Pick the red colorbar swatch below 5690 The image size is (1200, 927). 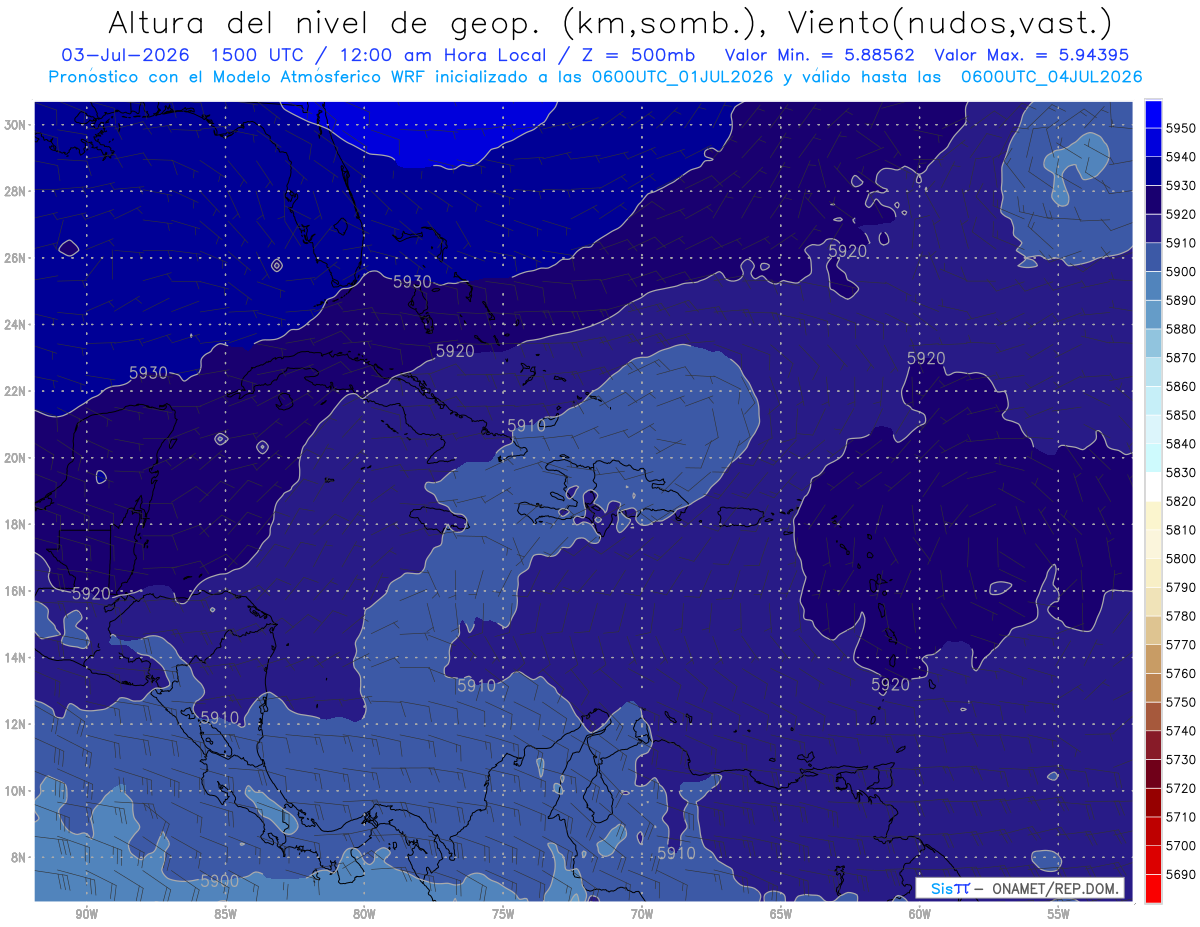[1153, 888]
